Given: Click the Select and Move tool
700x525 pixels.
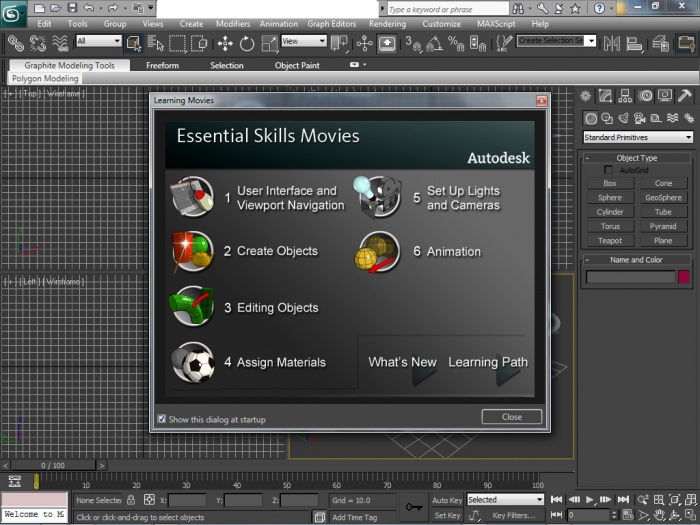Looking at the screenshot, I should point(224,43).
